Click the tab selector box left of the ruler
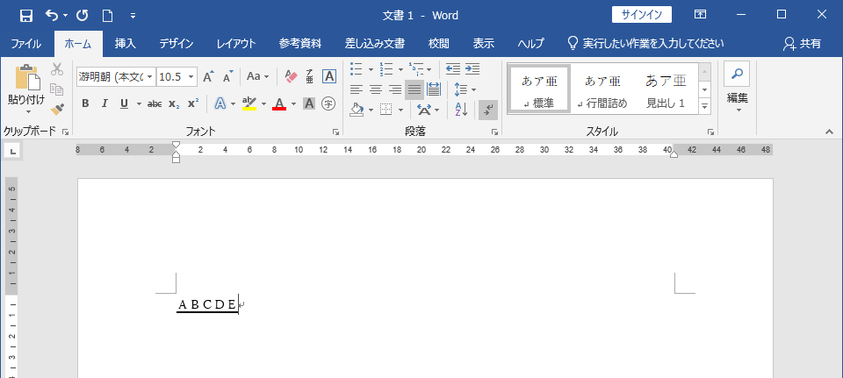The height and width of the screenshot is (378, 843). (13, 152)
